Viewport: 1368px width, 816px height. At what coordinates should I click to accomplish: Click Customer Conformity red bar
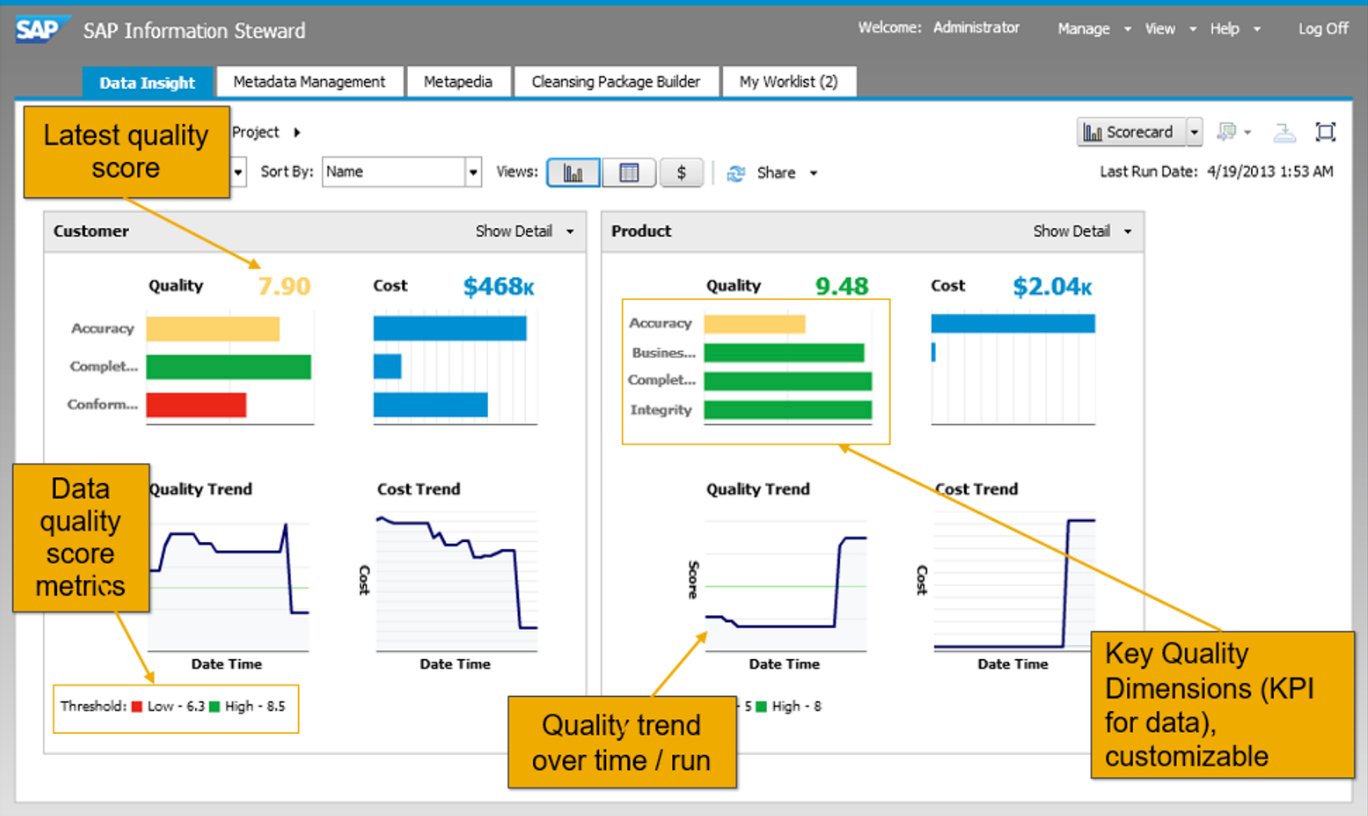pyautogui.click(x=196, y=405)
